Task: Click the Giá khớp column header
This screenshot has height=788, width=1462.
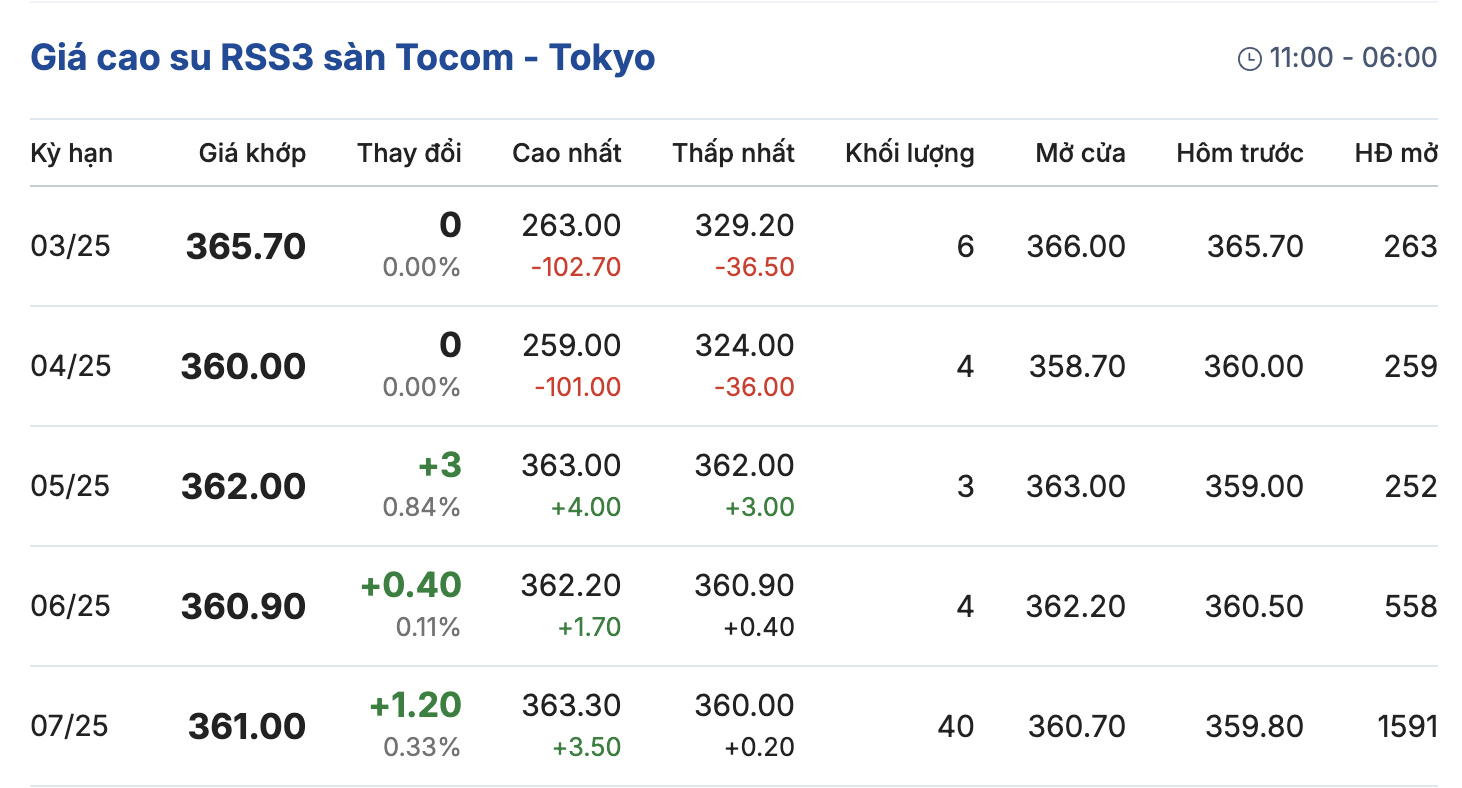Action: (x=252, y=153)
